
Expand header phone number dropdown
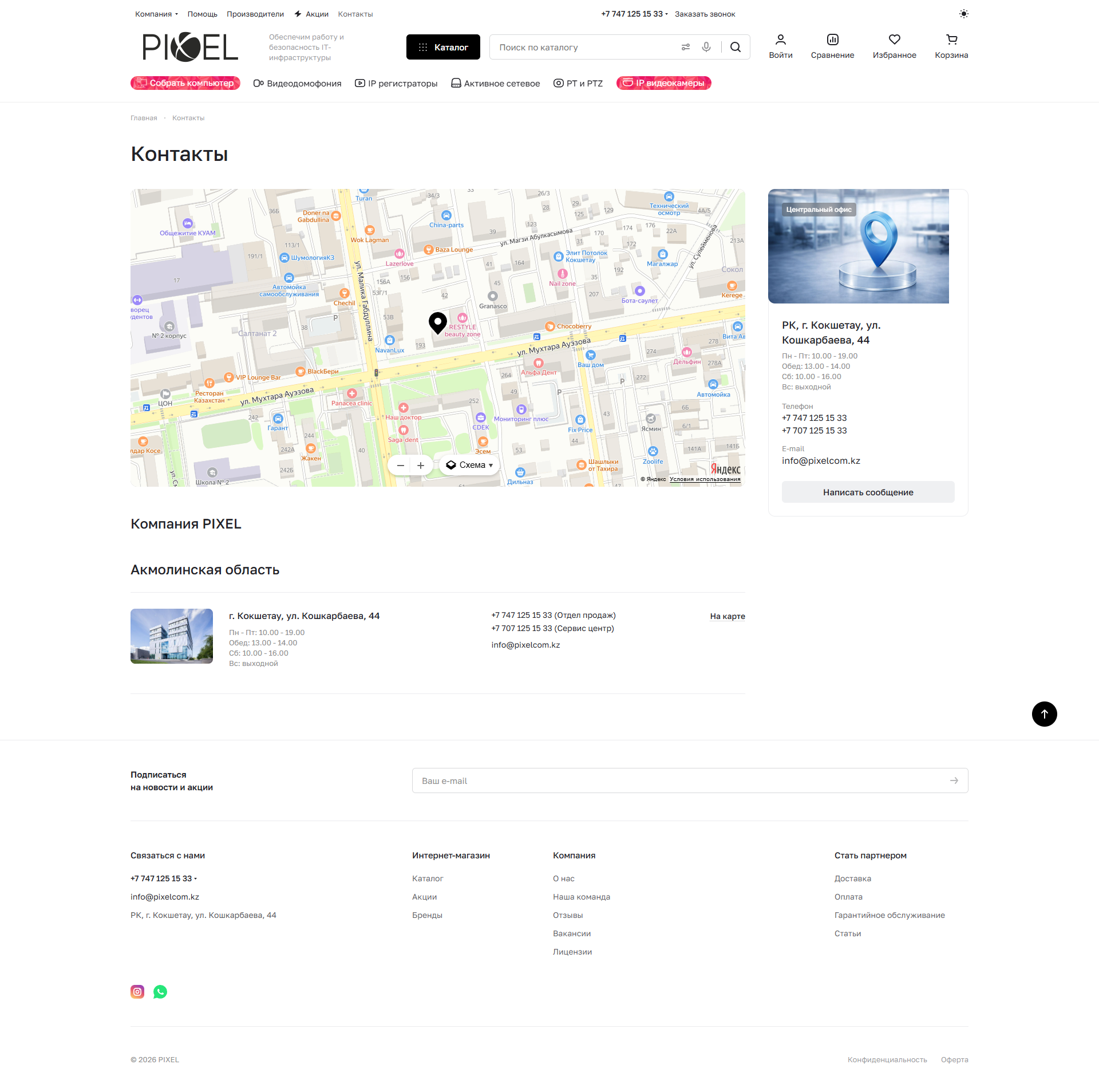coord(635,14)
